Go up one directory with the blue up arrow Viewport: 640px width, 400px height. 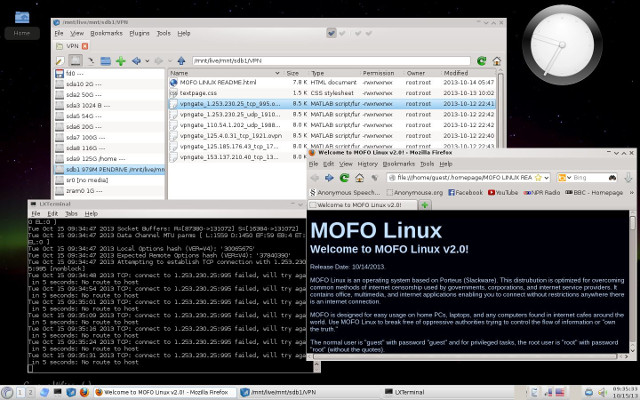click(x=181, y=61)
